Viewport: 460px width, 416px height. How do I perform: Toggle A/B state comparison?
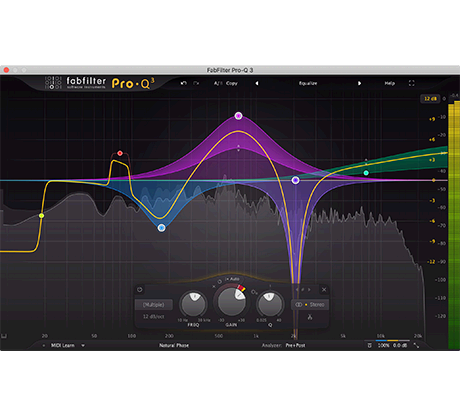point(218,83)
